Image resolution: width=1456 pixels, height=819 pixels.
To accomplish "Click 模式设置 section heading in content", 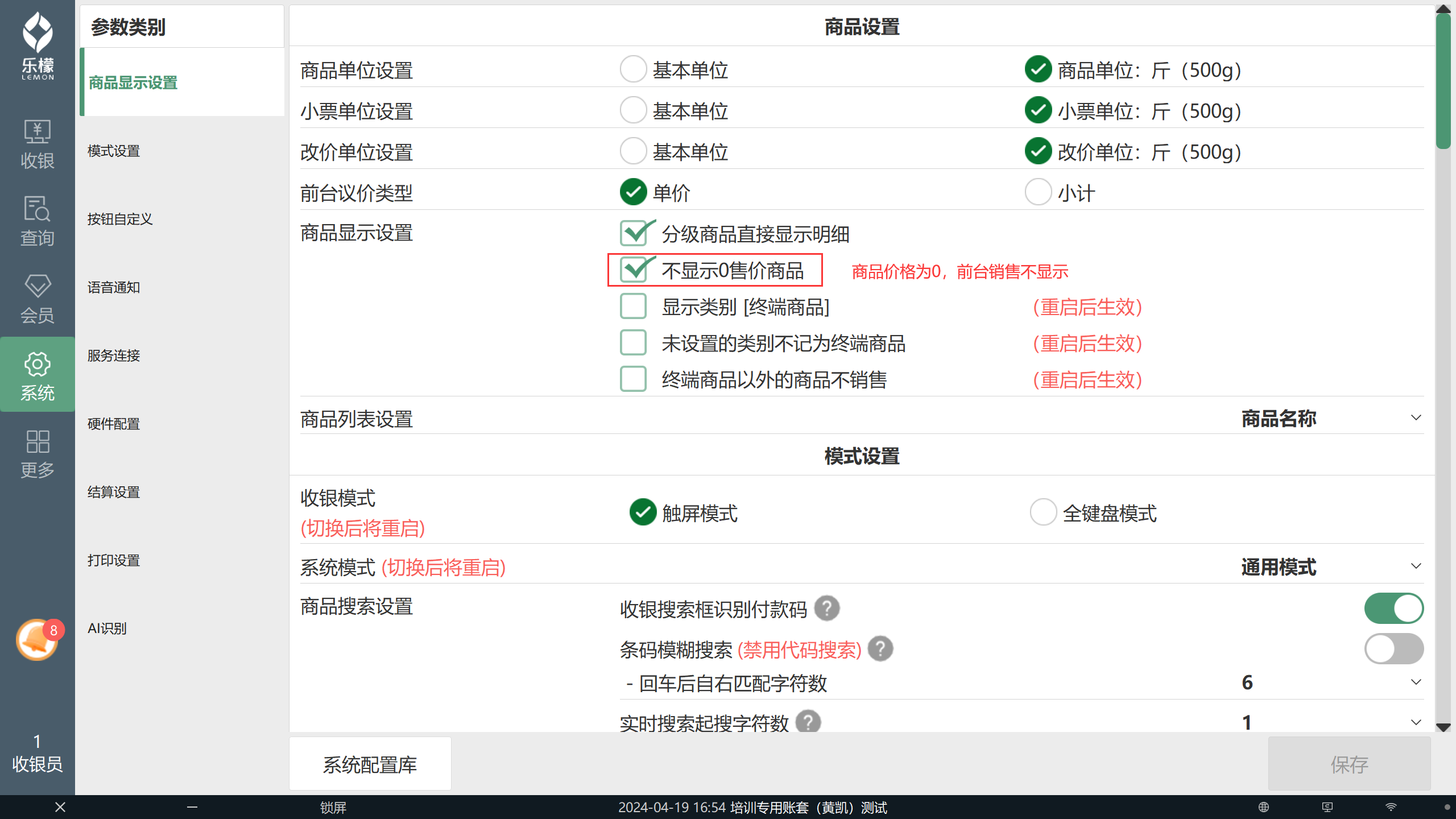I will pyautogui.click(x=862, y=456).
